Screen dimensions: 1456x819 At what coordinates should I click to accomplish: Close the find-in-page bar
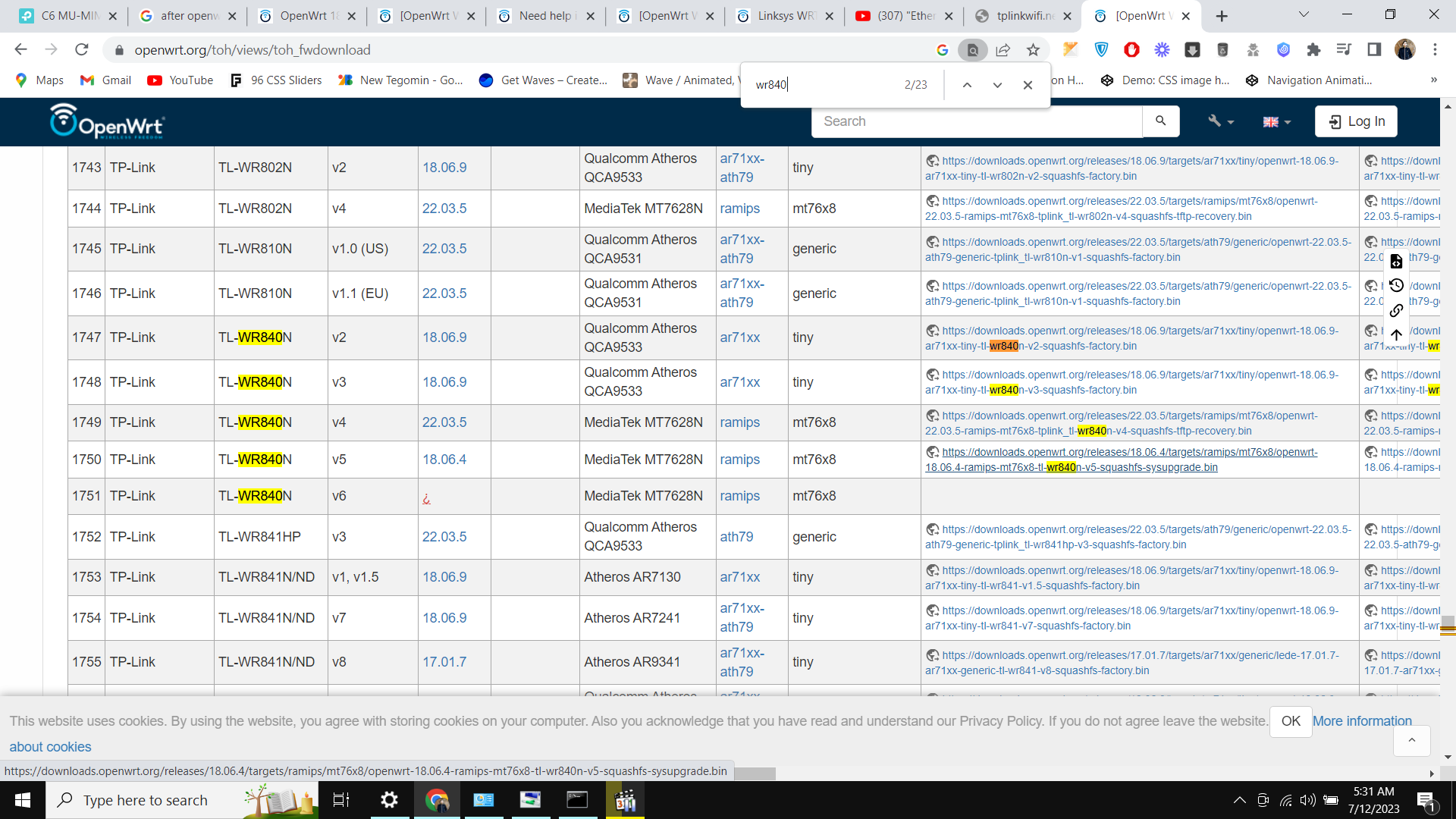(x=1028, y=85)
